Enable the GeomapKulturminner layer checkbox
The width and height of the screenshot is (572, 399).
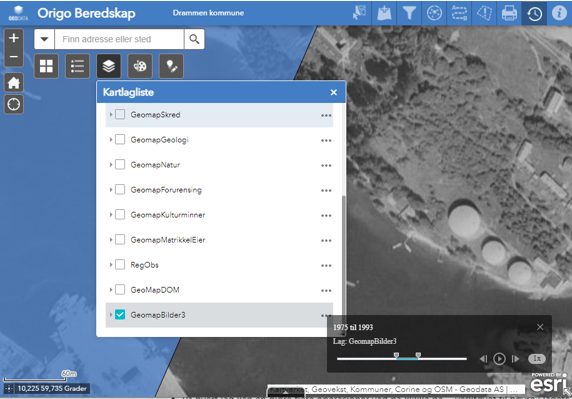[120, 214]
